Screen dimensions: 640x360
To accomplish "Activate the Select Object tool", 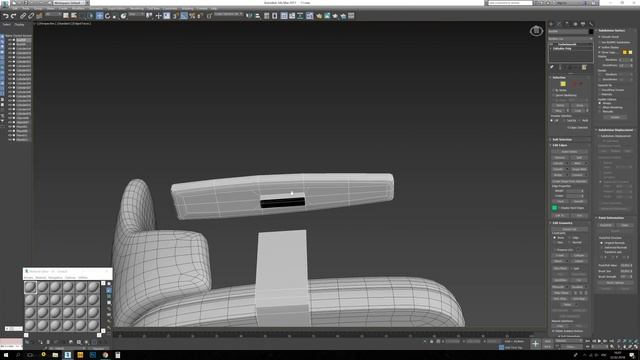I will 66,16.
